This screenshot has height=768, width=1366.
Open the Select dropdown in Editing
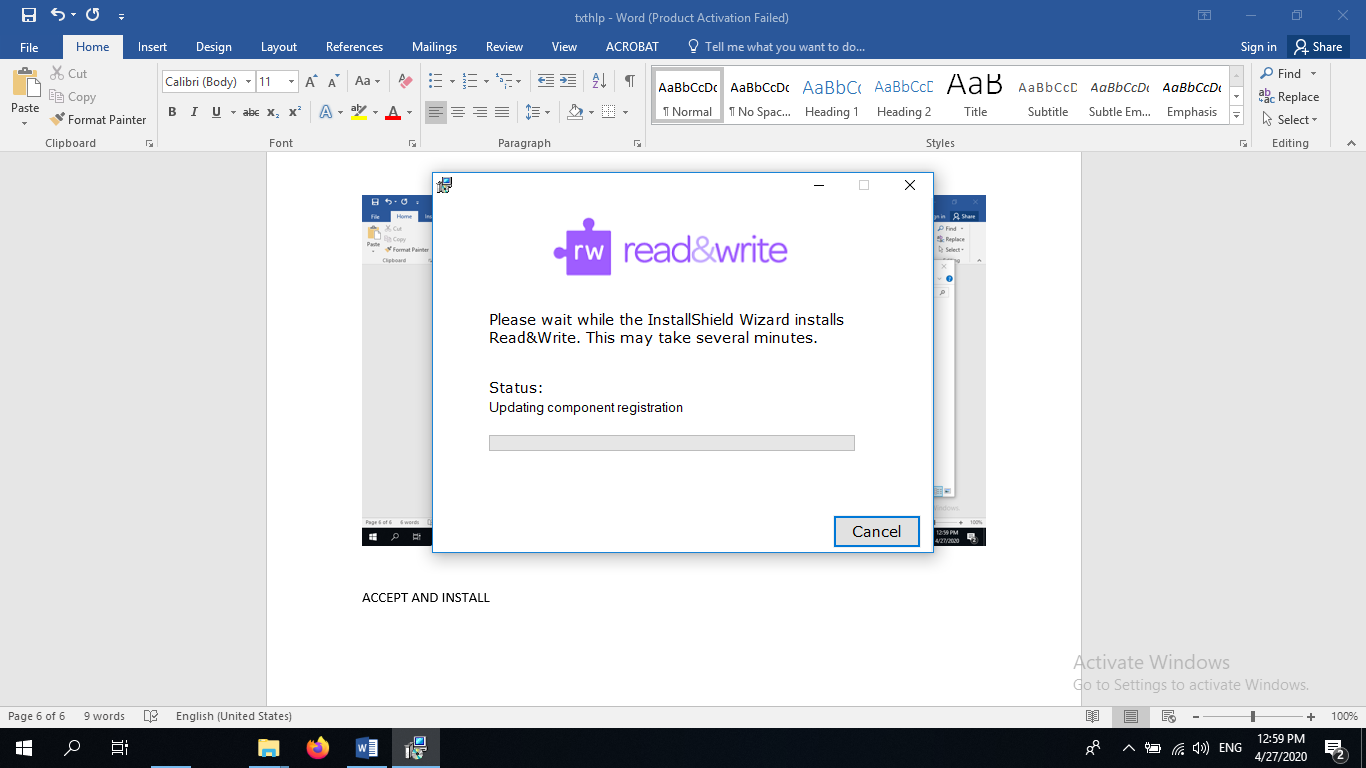click(x=1289, y=119)
